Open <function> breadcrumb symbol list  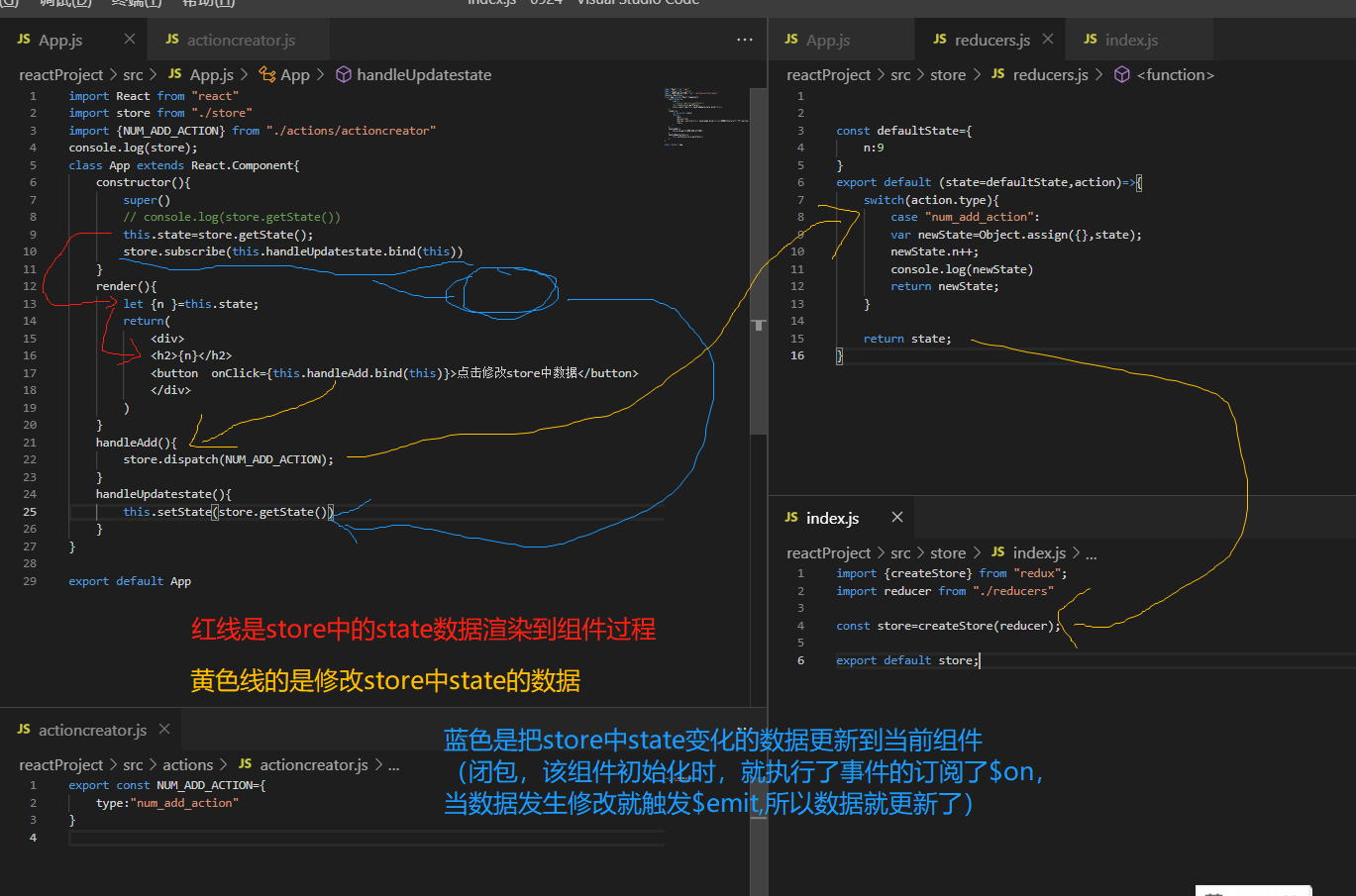[1176, 74]
